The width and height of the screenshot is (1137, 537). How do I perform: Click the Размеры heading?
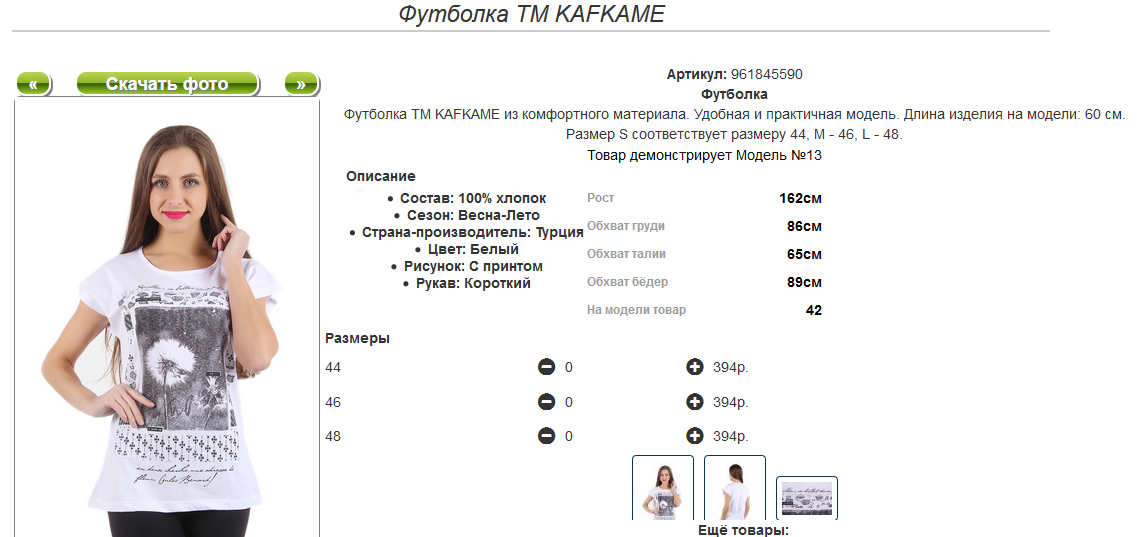(357, 338)
